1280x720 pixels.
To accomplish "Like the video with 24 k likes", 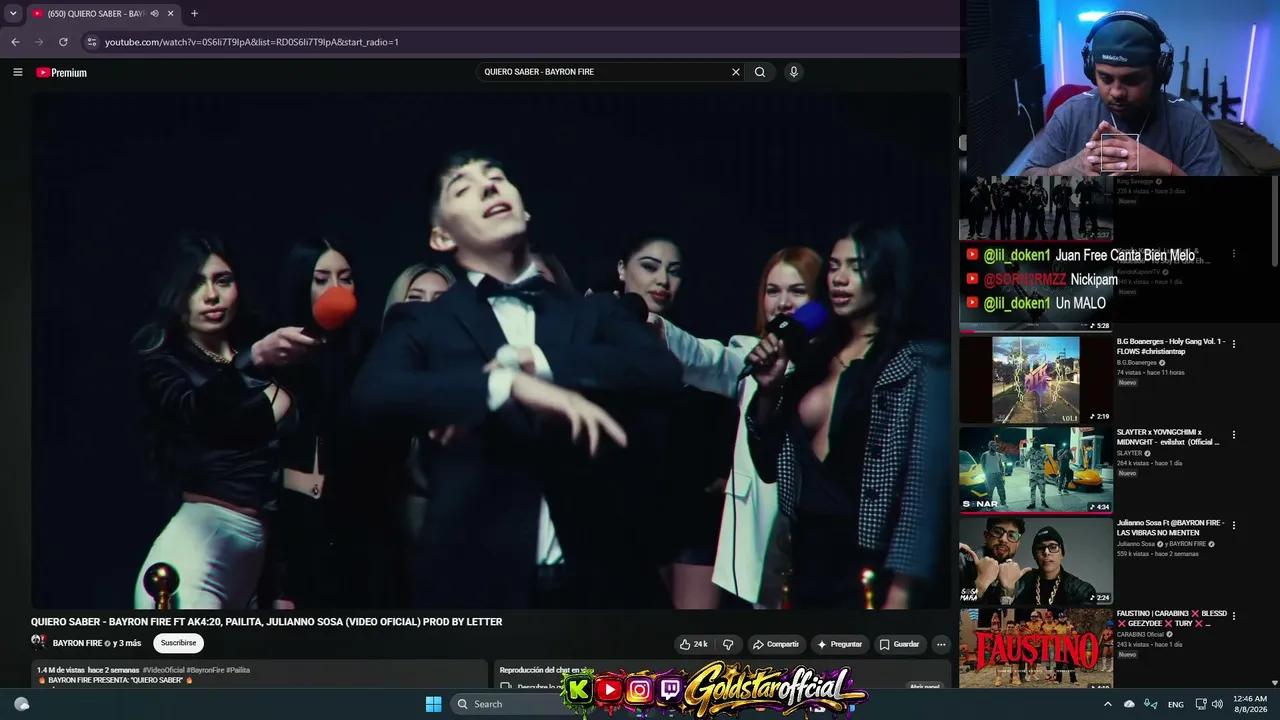I will (x=693, y=644).
